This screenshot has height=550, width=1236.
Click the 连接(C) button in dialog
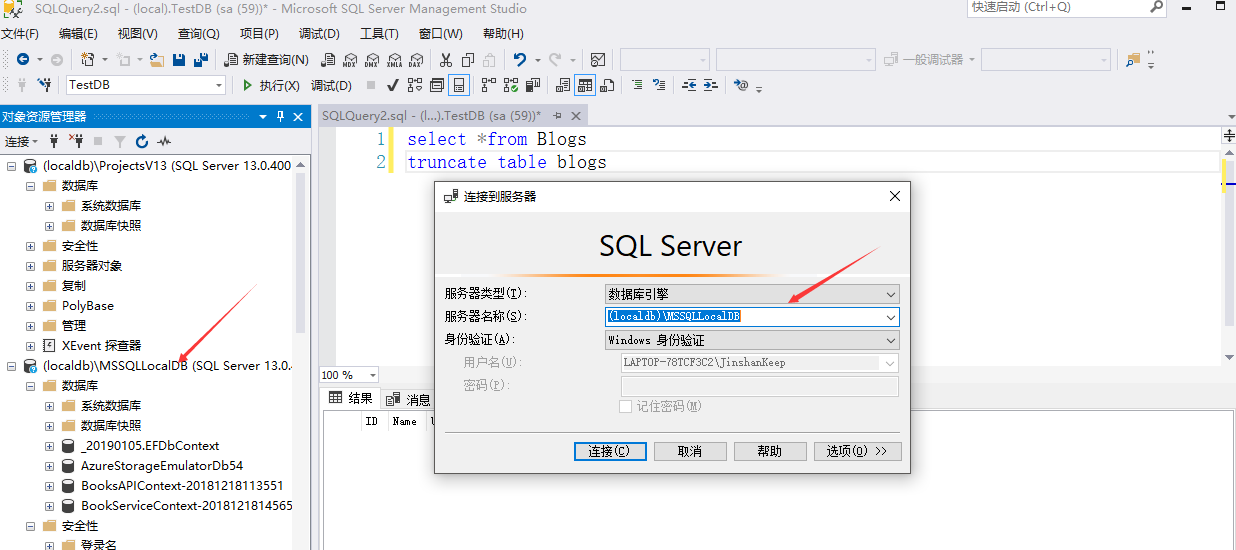(611, 451)
